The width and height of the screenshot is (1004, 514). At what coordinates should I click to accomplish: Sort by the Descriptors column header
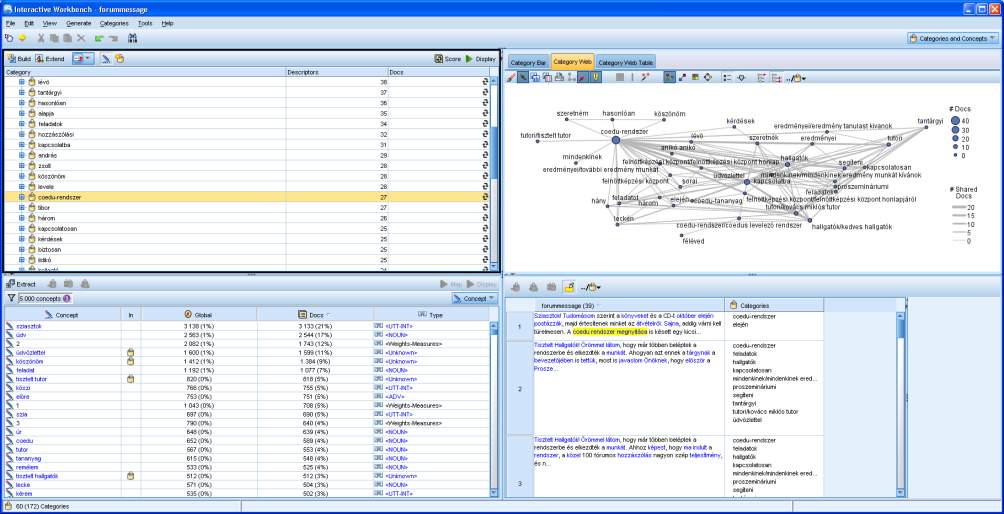pos(337,72)
